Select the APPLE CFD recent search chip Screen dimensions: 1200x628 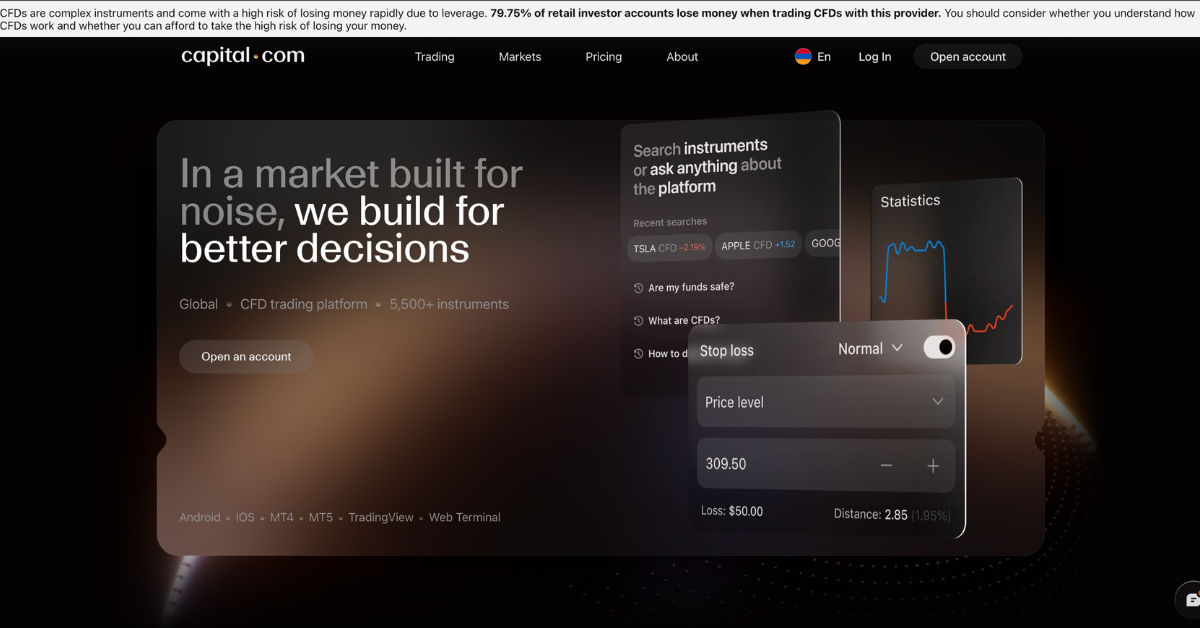(x=758, y=245)
